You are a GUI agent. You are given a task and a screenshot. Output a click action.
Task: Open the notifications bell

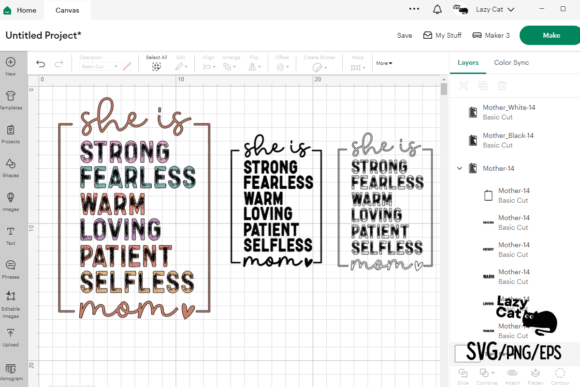437,10
